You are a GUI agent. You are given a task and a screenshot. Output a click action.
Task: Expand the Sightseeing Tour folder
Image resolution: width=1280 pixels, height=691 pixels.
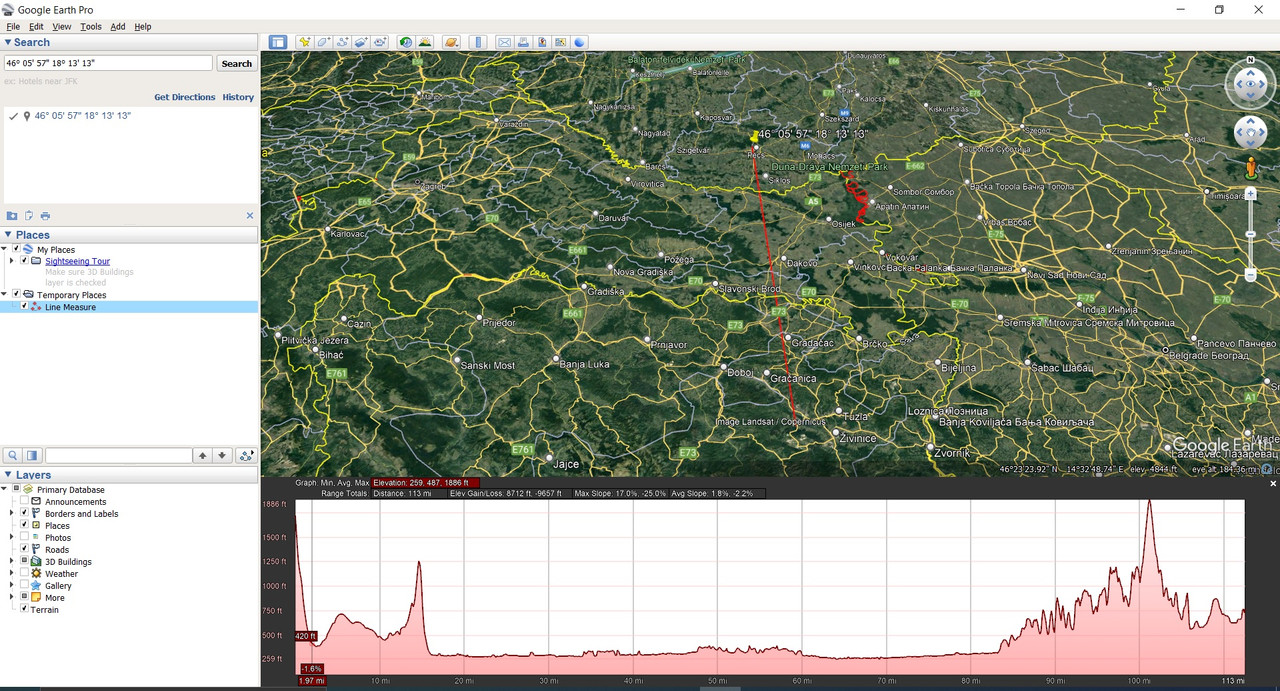(12, 261)
